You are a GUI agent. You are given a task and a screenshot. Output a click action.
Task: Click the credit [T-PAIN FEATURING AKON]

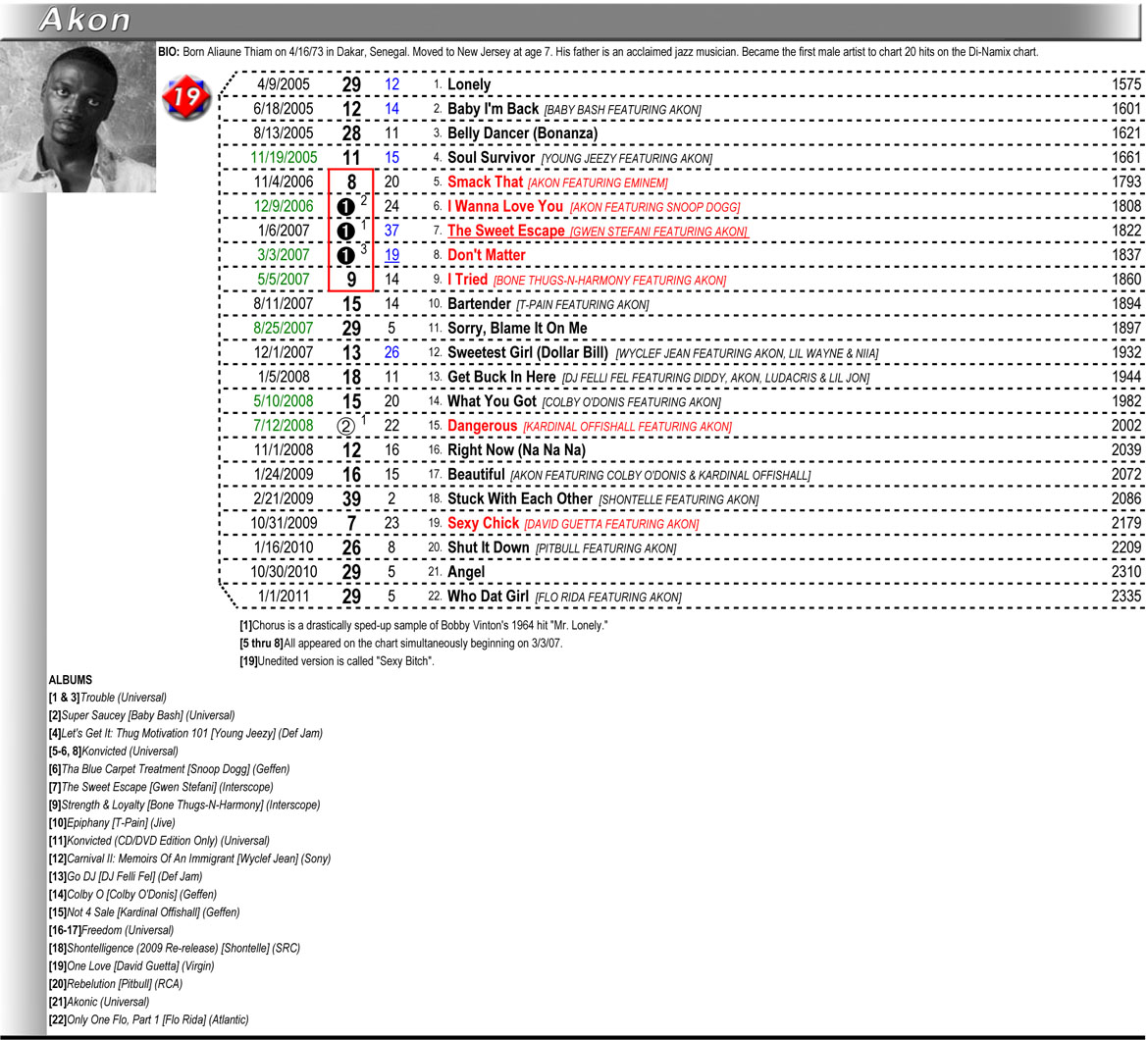tap(583, 305)
